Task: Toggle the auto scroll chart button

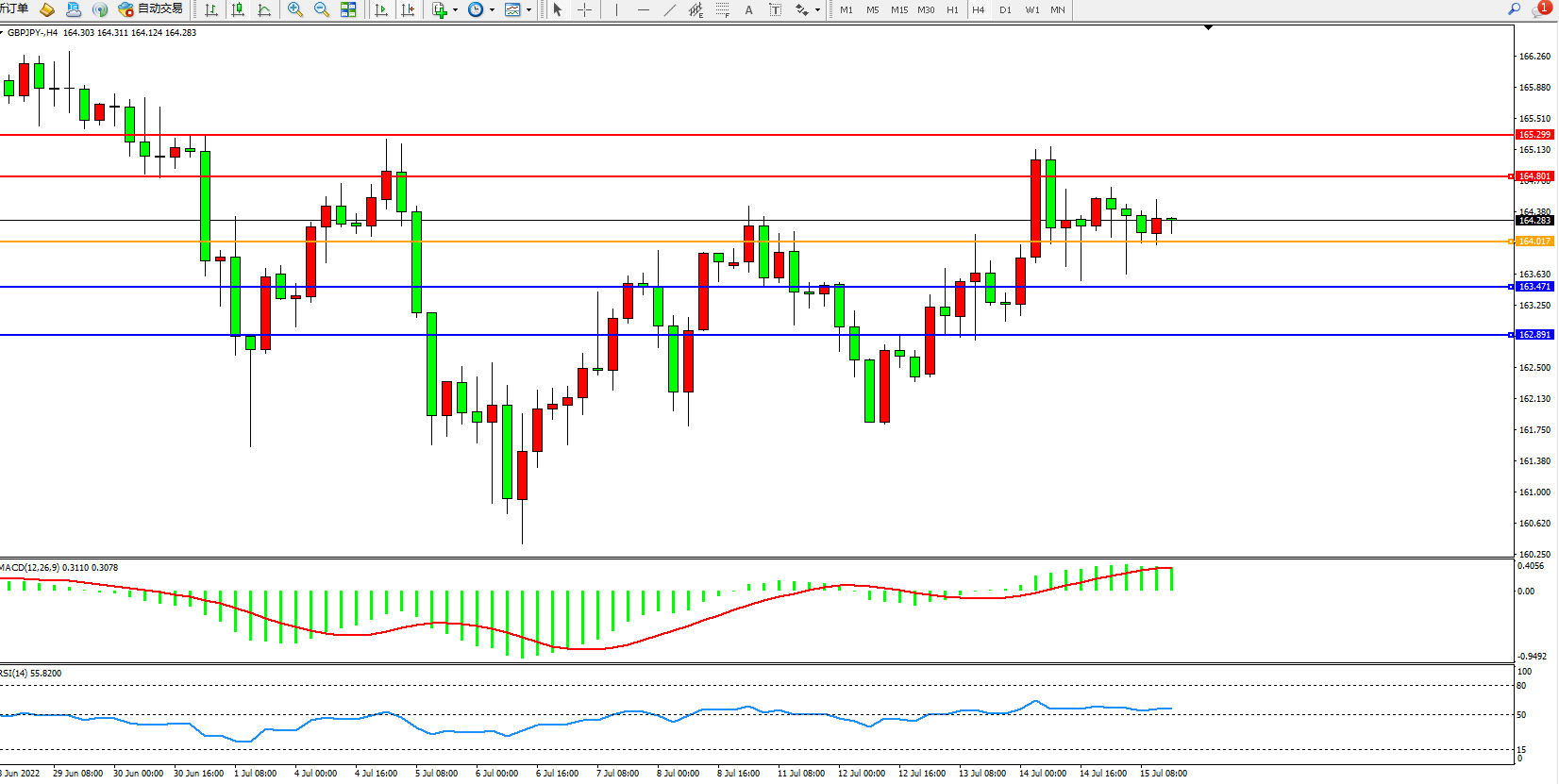Action: pyautogui.click(x=381, y=9)
